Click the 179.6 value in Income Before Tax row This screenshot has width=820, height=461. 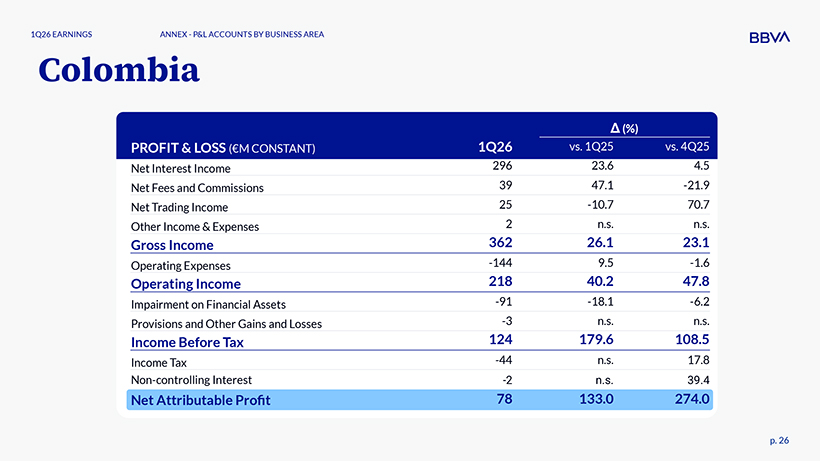[596, 340]
